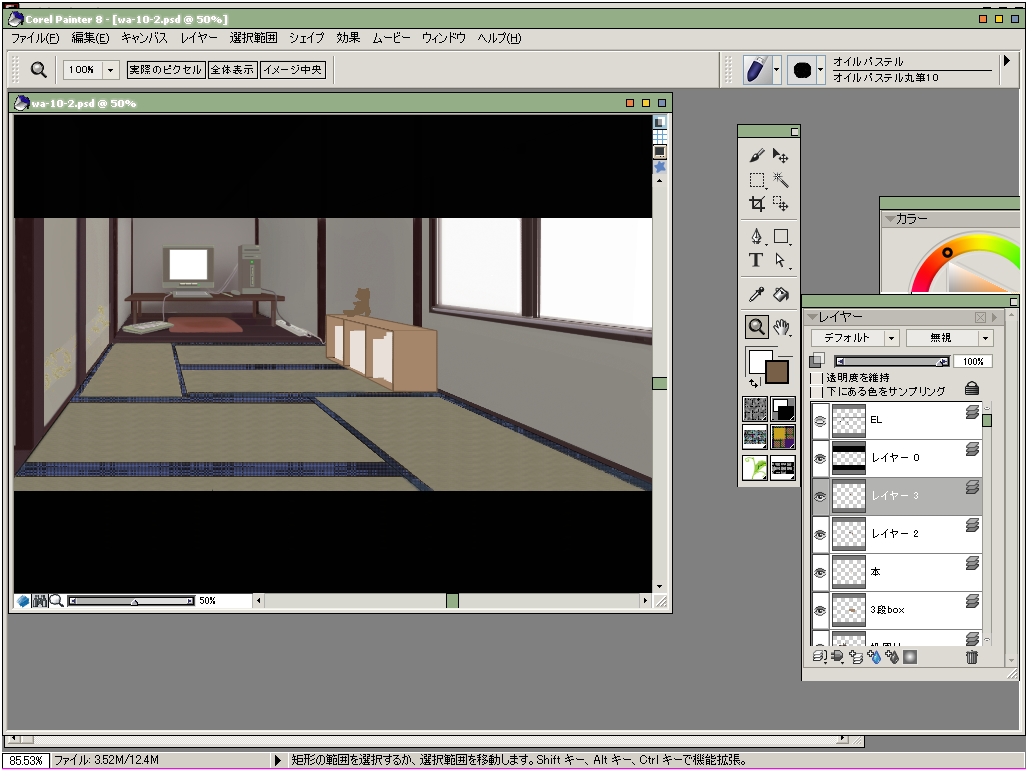This screenshot has width=1032, height=776.
Task: Enable 下にある色をサンプリング checkbox
Action: tap(817, 392)
